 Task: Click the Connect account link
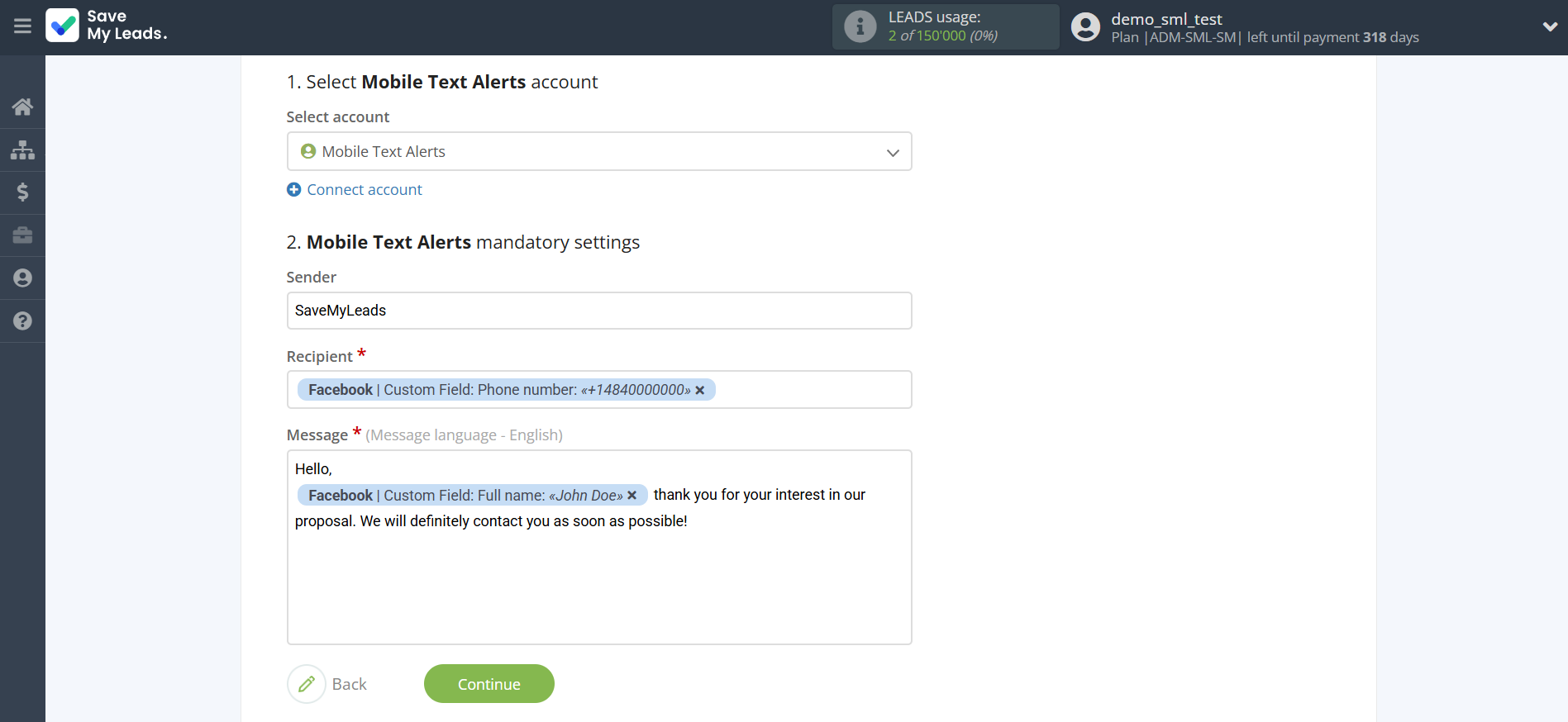(365, 190)
